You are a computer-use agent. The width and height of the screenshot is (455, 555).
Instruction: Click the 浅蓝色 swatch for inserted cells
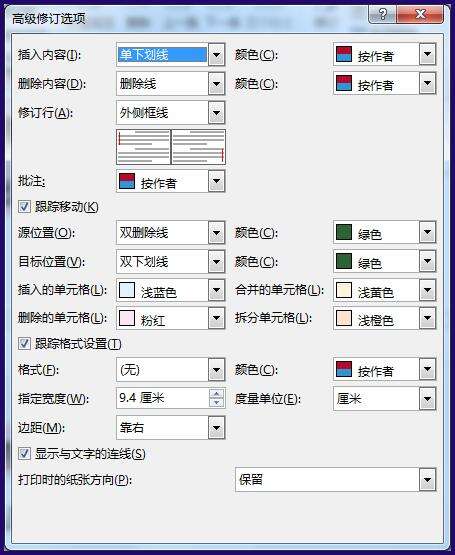pyautogui.click(x=127, y=290)
